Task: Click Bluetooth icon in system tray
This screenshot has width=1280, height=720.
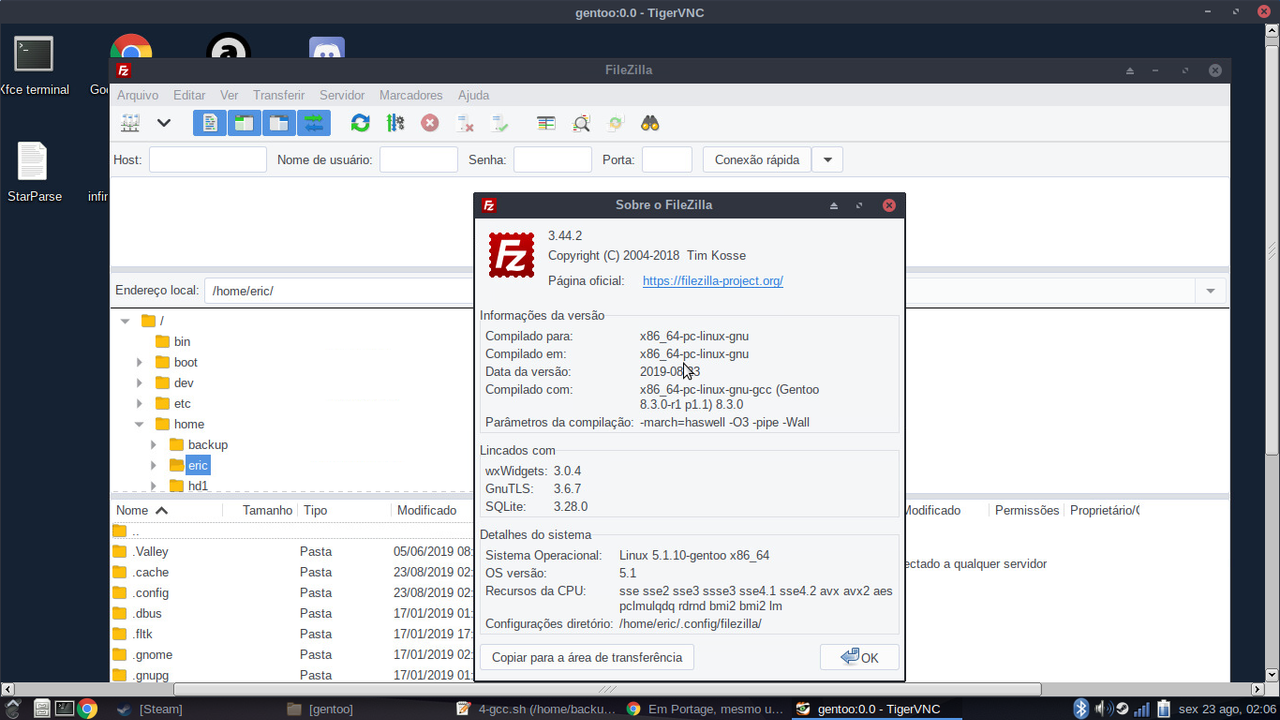Action: click(1080, 709)
